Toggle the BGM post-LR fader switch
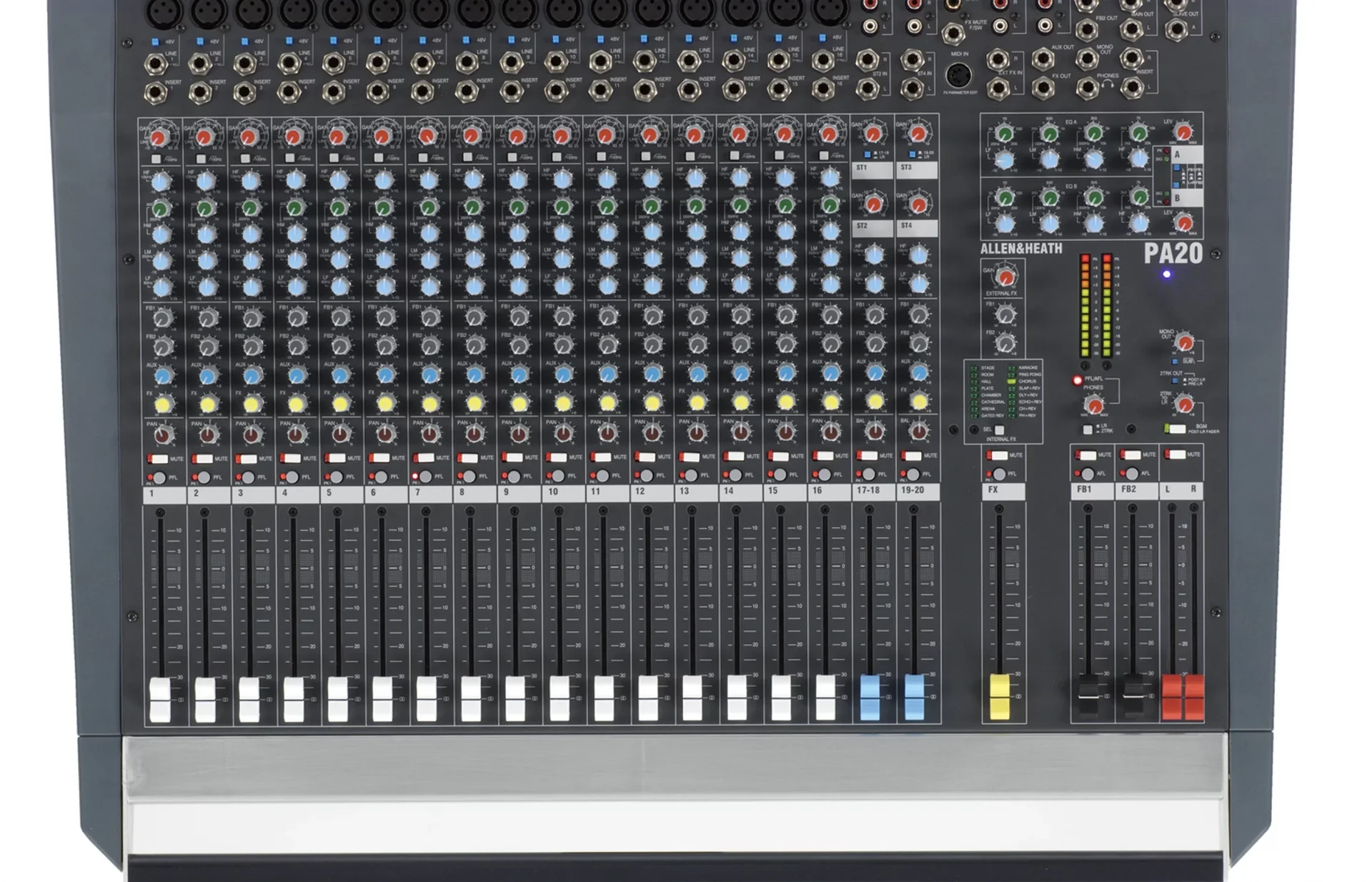Image resolution: width=1372 pixels, height=882 pixels. tap(1175, 429)
